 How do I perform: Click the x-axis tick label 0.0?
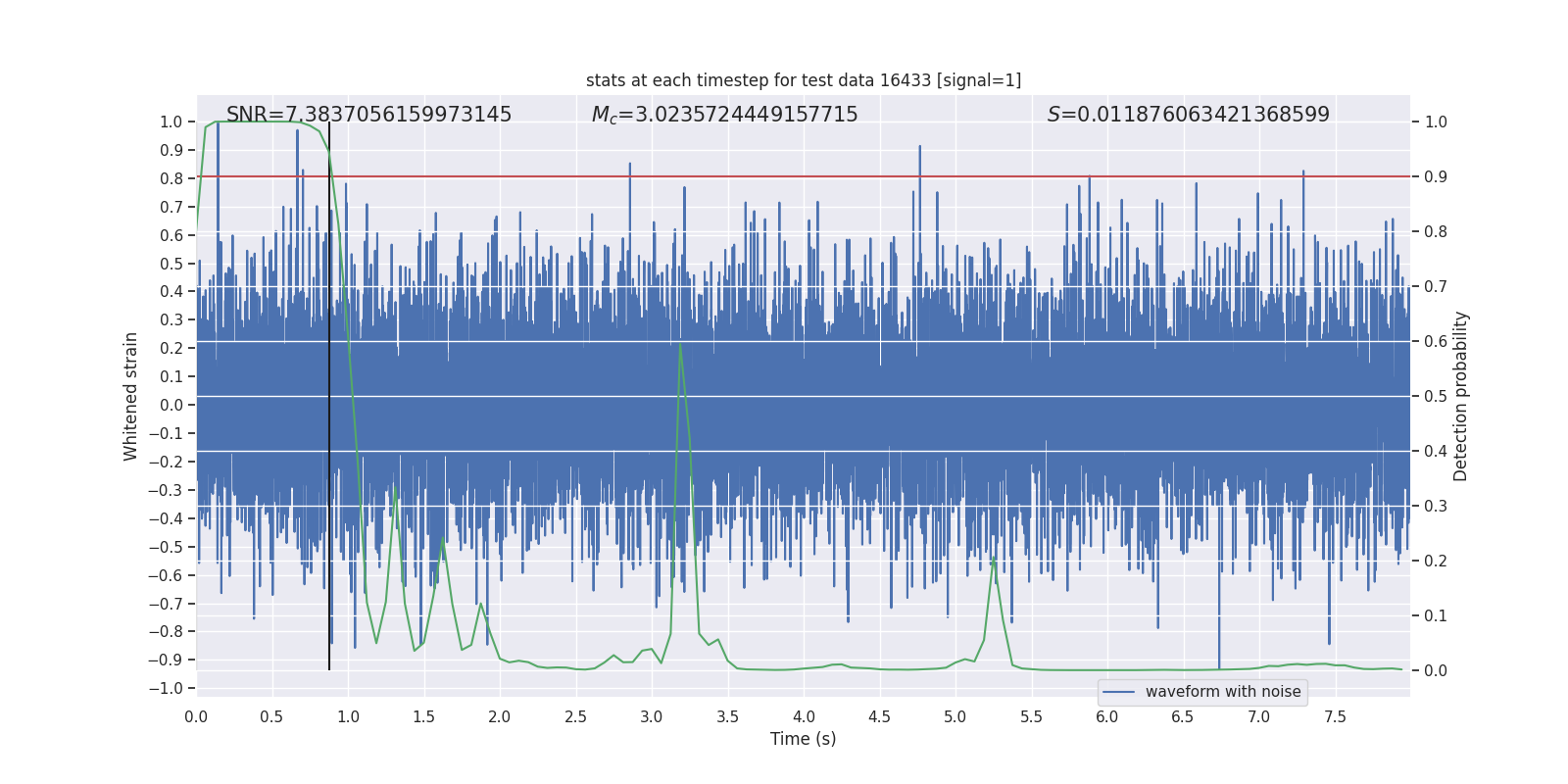[196, 716]
